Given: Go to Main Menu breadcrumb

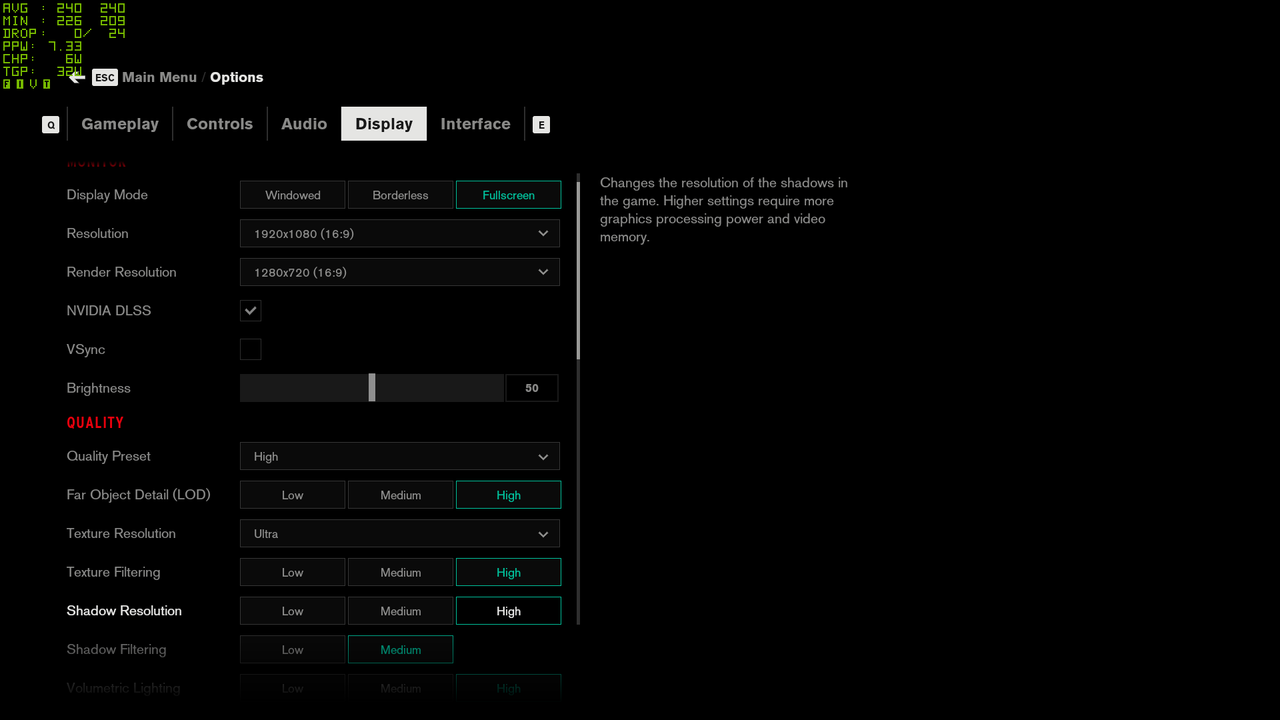Looking at the screenshot, I should [x=160, y=77].
